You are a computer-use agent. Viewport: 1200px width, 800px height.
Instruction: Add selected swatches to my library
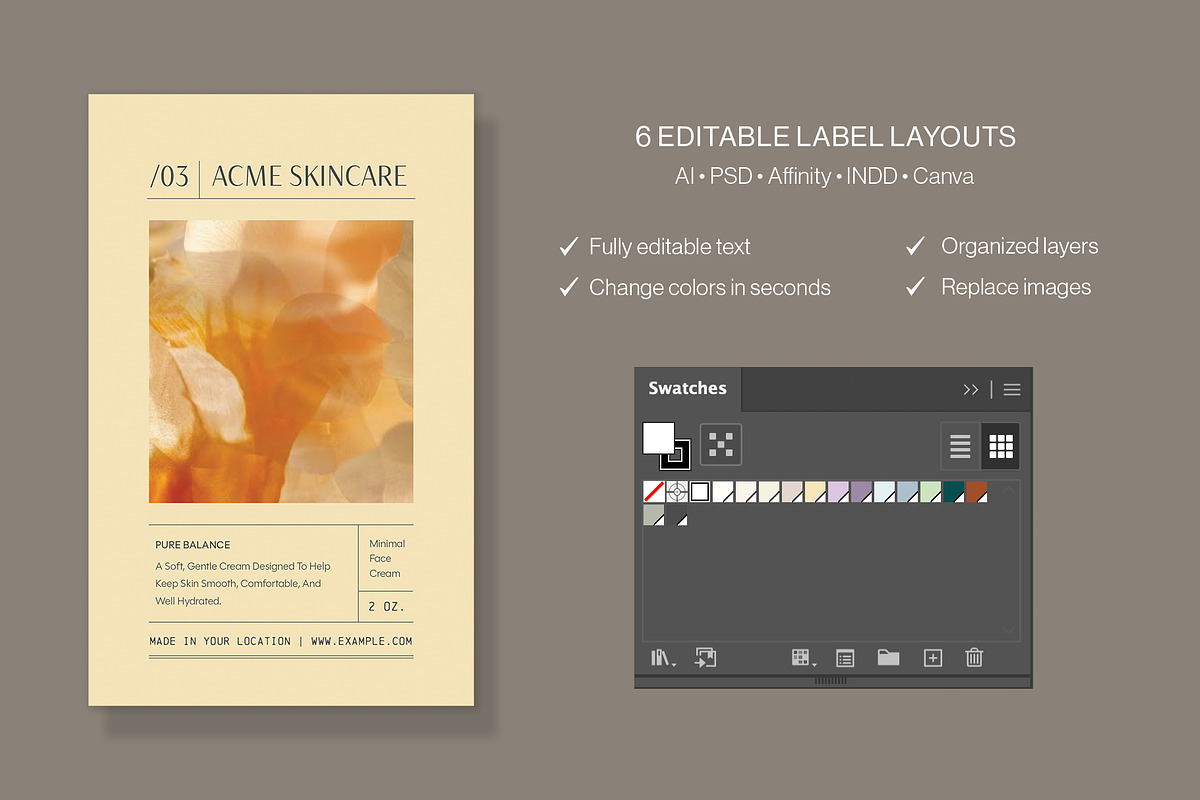pyautogui.click(x=706, y=657)
